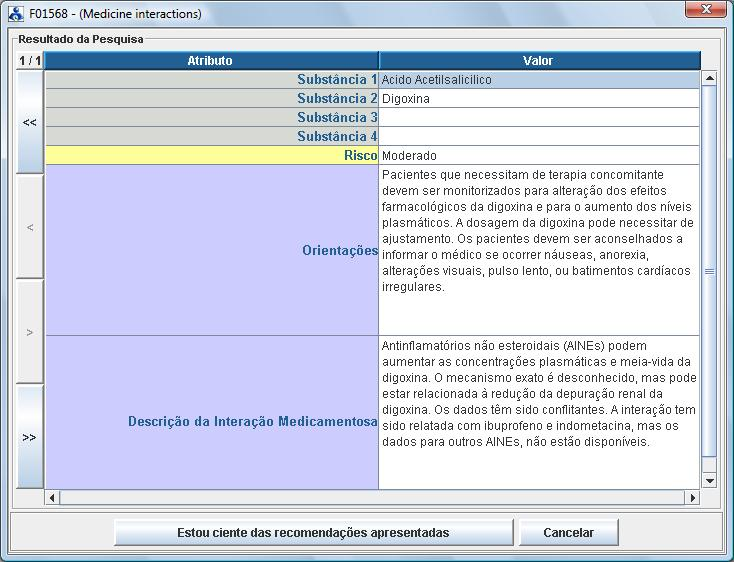Click the 'Substância 4' attribute label
The image size is (734, 562).
pyautogui.click(x=337, y=137)
